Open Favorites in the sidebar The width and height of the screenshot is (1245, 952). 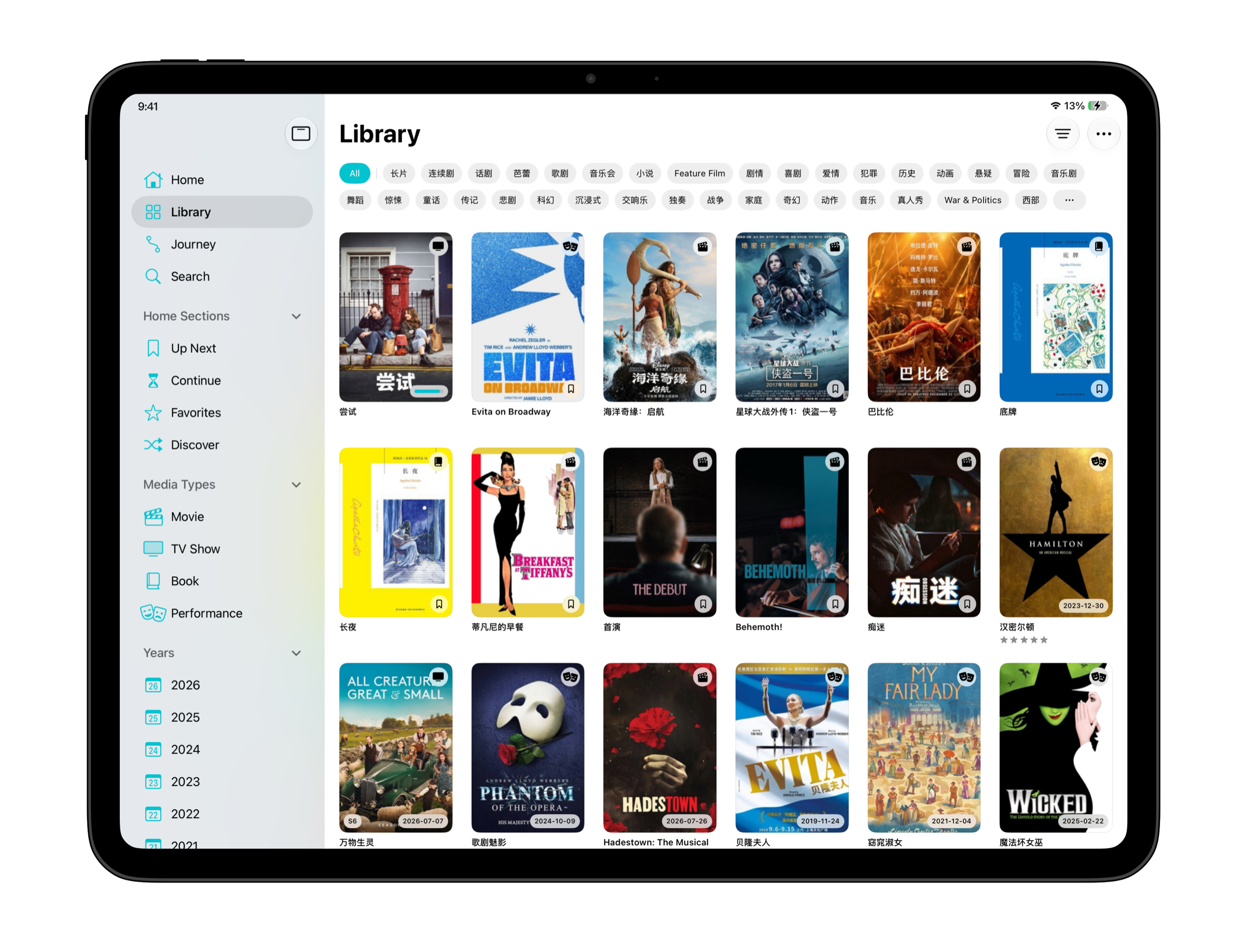pyautogui.click(x=222, y=413)
